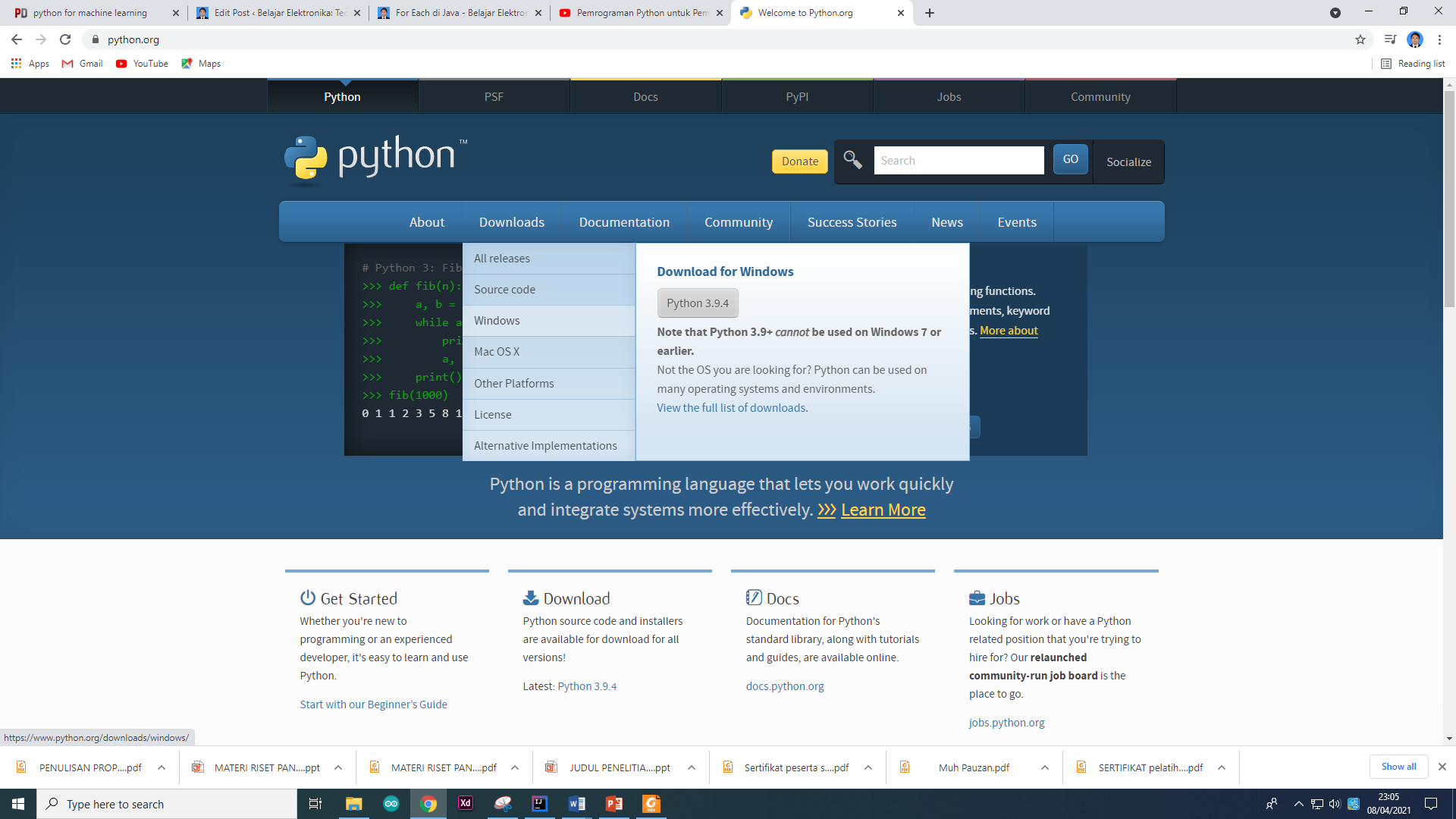This screenshot has height=819, width=1456.
Task: Open the Windows Start menu
Action: click(x=18, y=804)
